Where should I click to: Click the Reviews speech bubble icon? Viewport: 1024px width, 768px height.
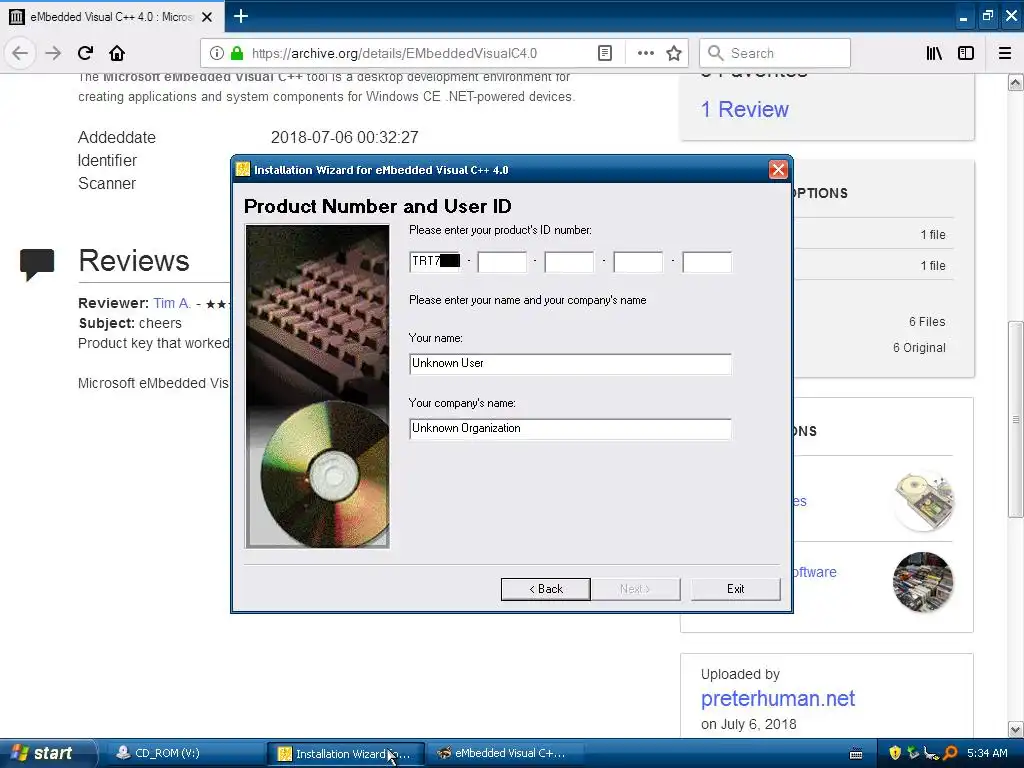pos(37,264)
